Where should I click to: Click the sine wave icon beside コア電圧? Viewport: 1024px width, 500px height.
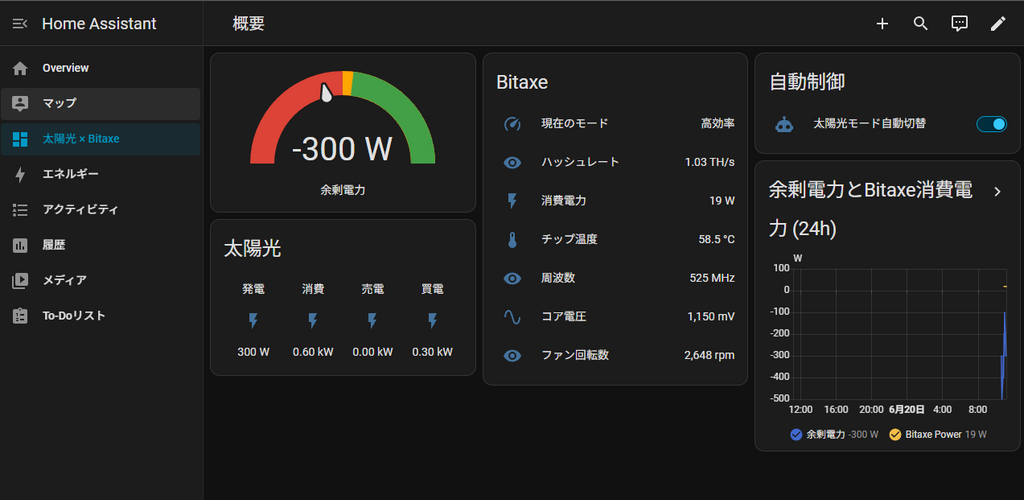point(513,317)
